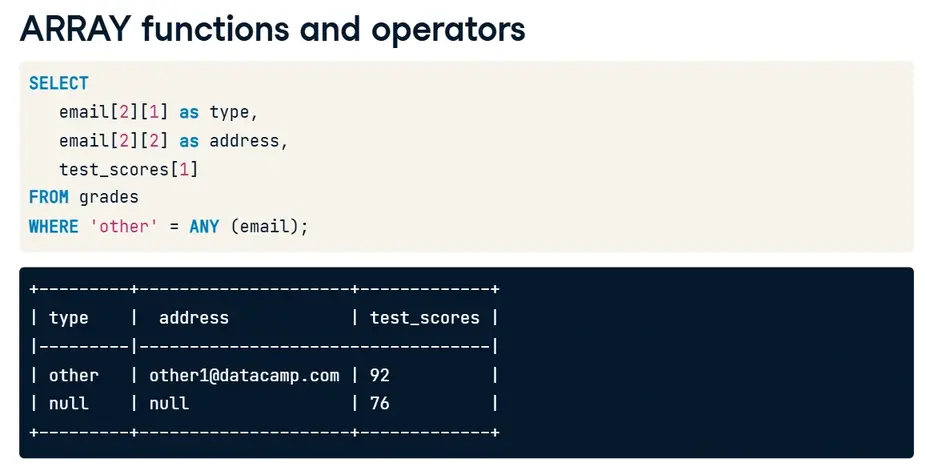This screenshot has height=471, width=926.
Task: Click 'null' in the type column
Action: 69,404
